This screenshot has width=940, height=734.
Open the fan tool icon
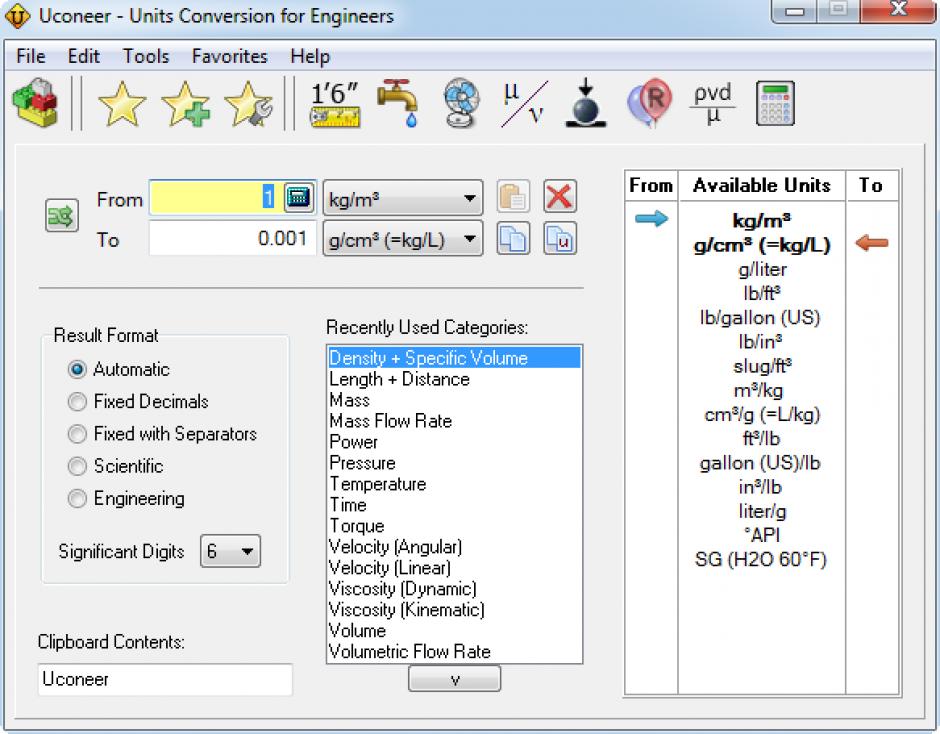461,104
